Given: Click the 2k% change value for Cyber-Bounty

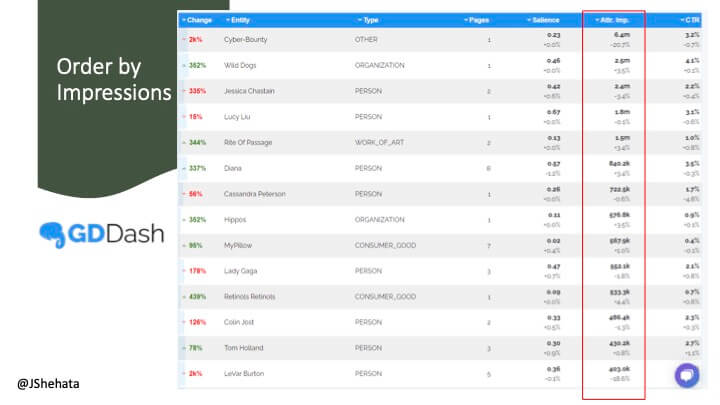Looking at the screenshot, I should tap(195, 39).
